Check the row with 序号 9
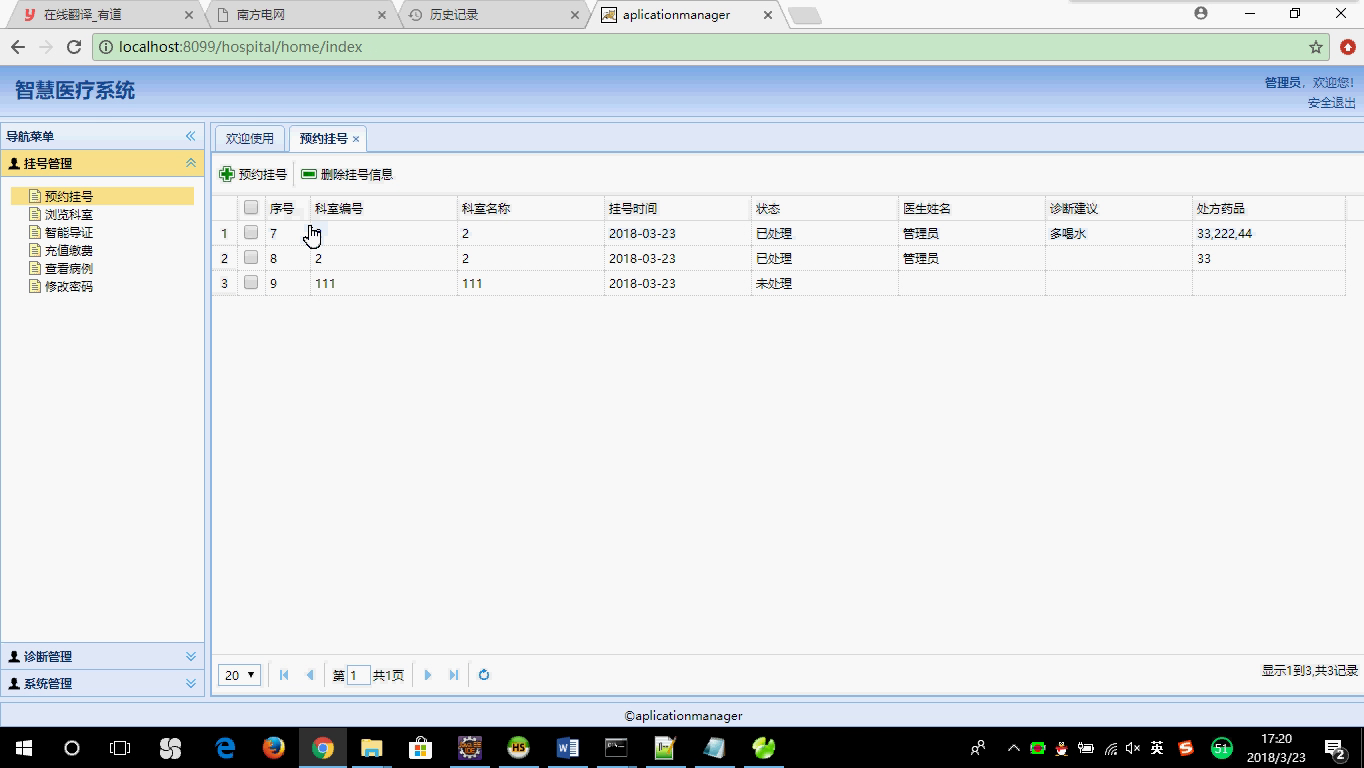Screen dimensions: 1364x768 pos(251,283)
